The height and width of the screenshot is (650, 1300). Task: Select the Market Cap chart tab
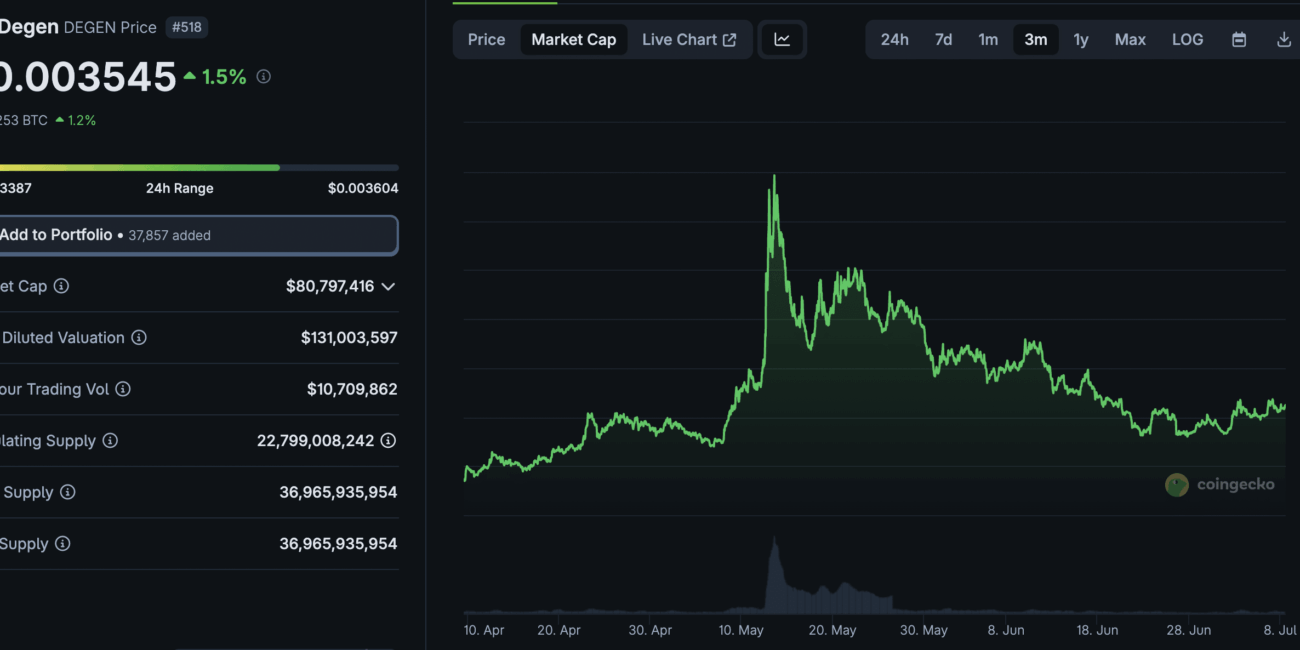point(574,40)
